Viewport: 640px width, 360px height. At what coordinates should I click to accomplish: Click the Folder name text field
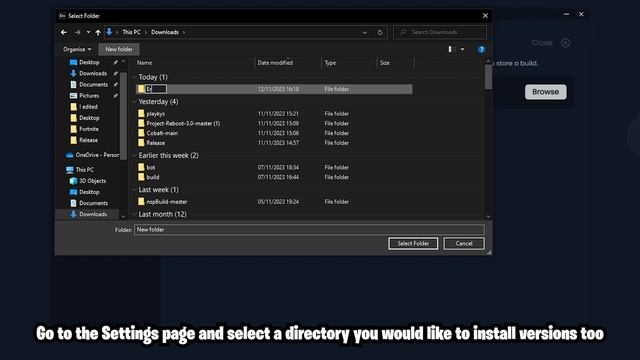[x=309, y=230]
